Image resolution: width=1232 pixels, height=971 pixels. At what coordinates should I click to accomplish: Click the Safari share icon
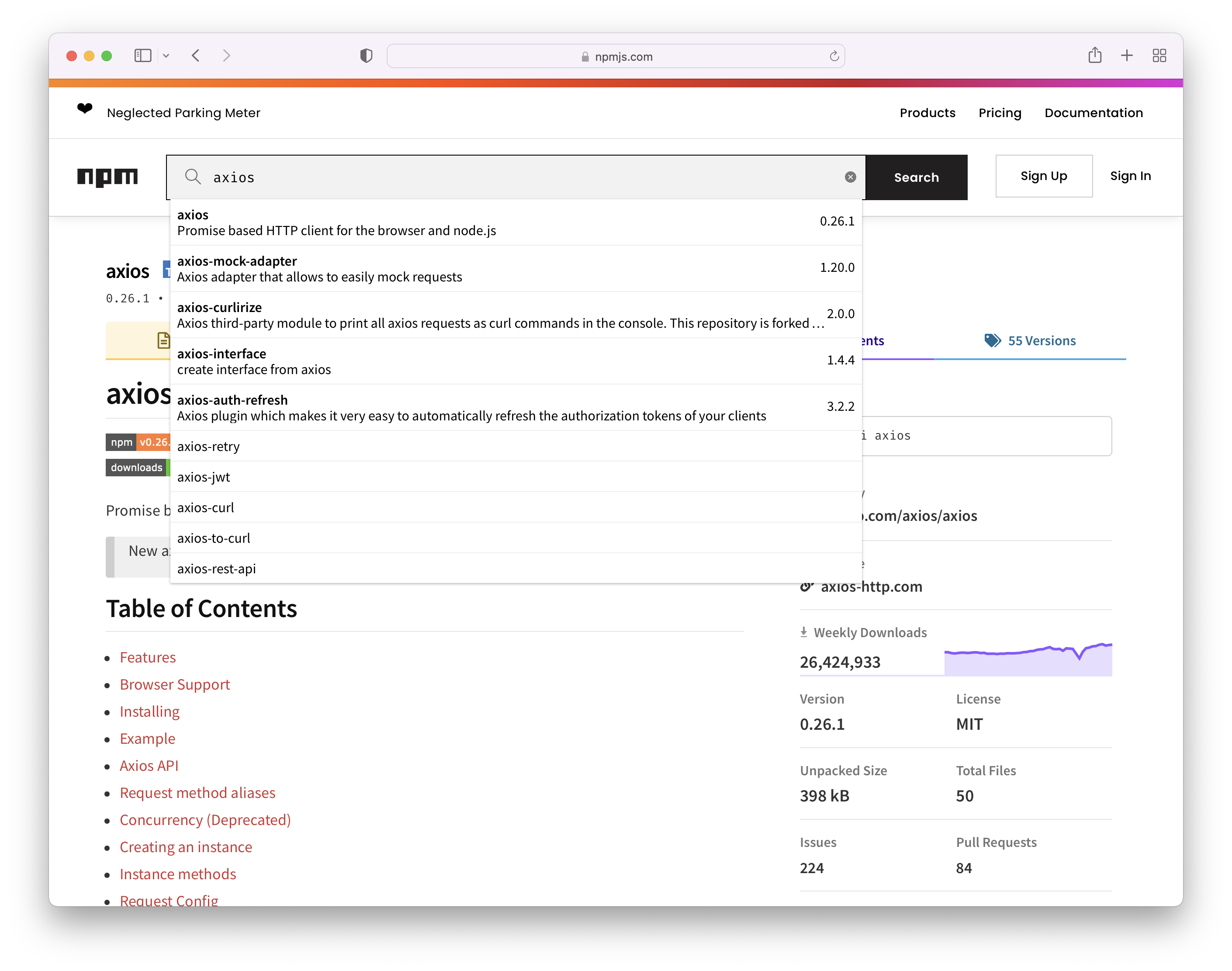[1094, 55]
